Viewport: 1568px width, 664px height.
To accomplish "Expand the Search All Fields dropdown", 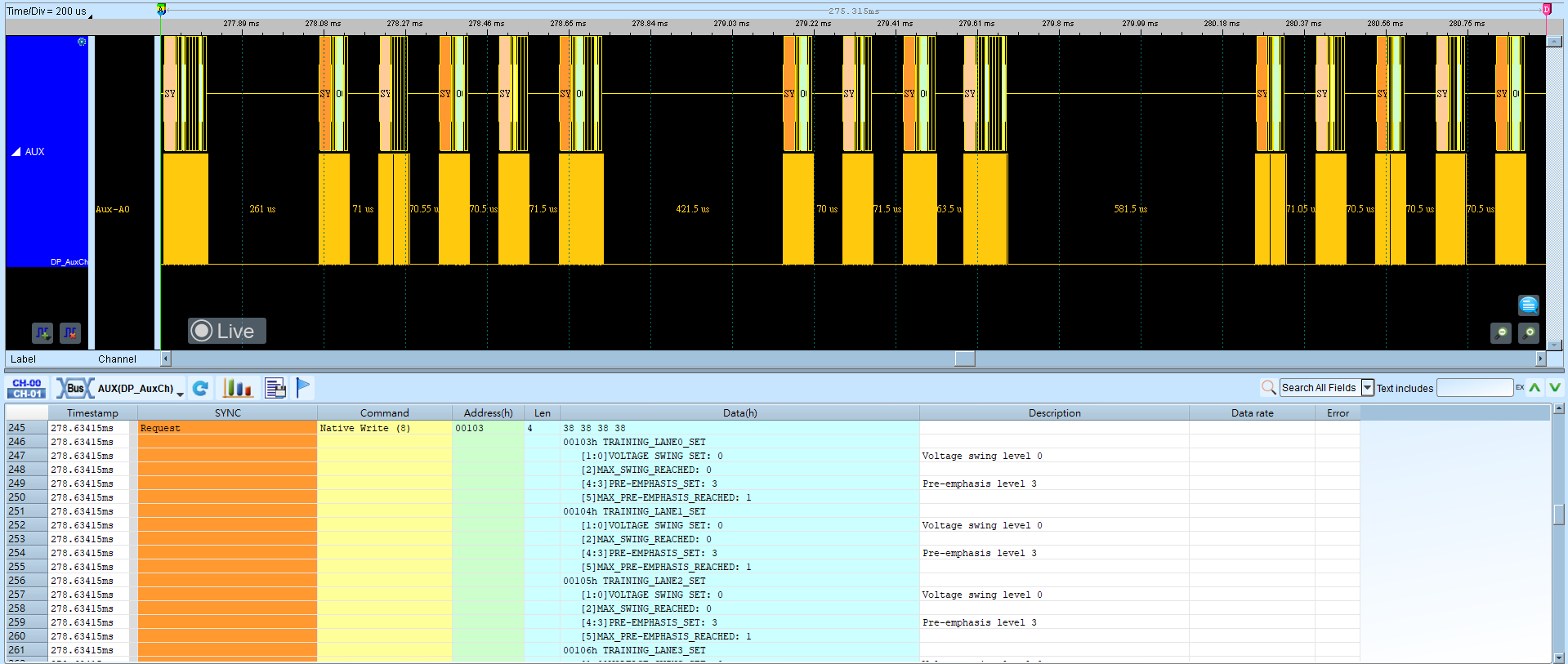I will [x=1368, y=388].
